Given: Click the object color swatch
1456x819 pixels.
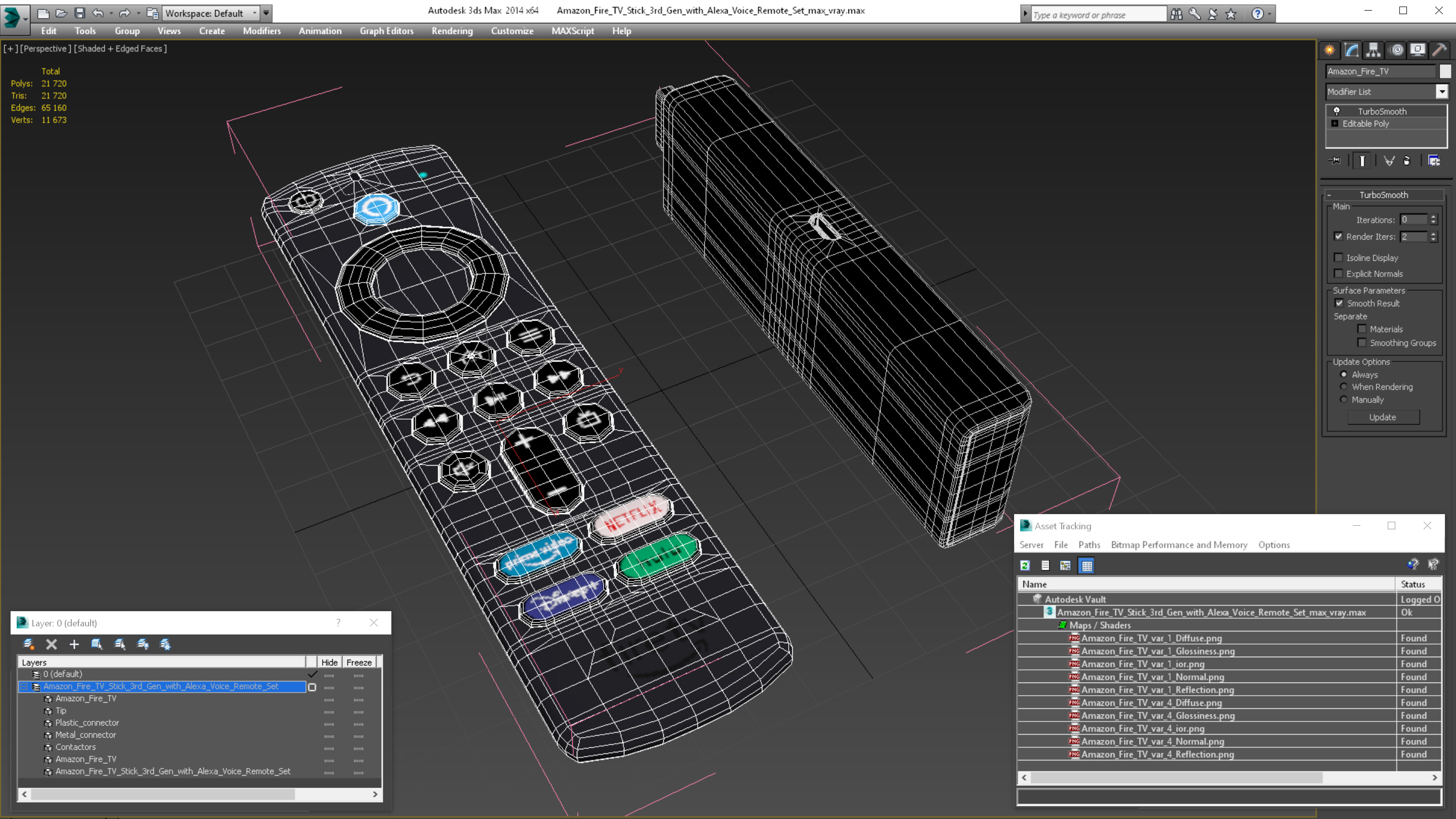Looking at the screenshot, I should coord(1445,71).
